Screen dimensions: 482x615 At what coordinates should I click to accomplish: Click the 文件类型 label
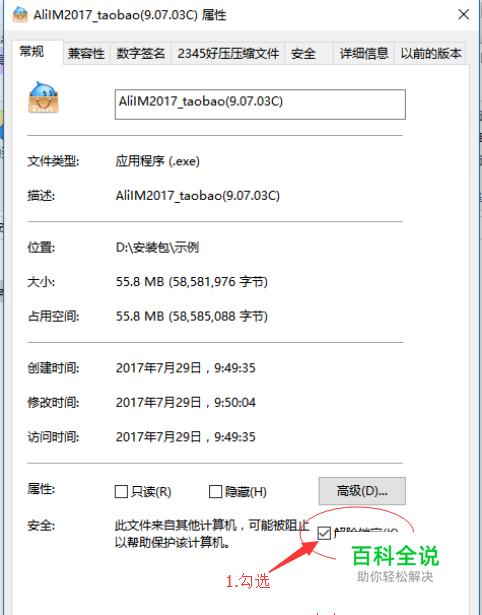click(53, 161)
